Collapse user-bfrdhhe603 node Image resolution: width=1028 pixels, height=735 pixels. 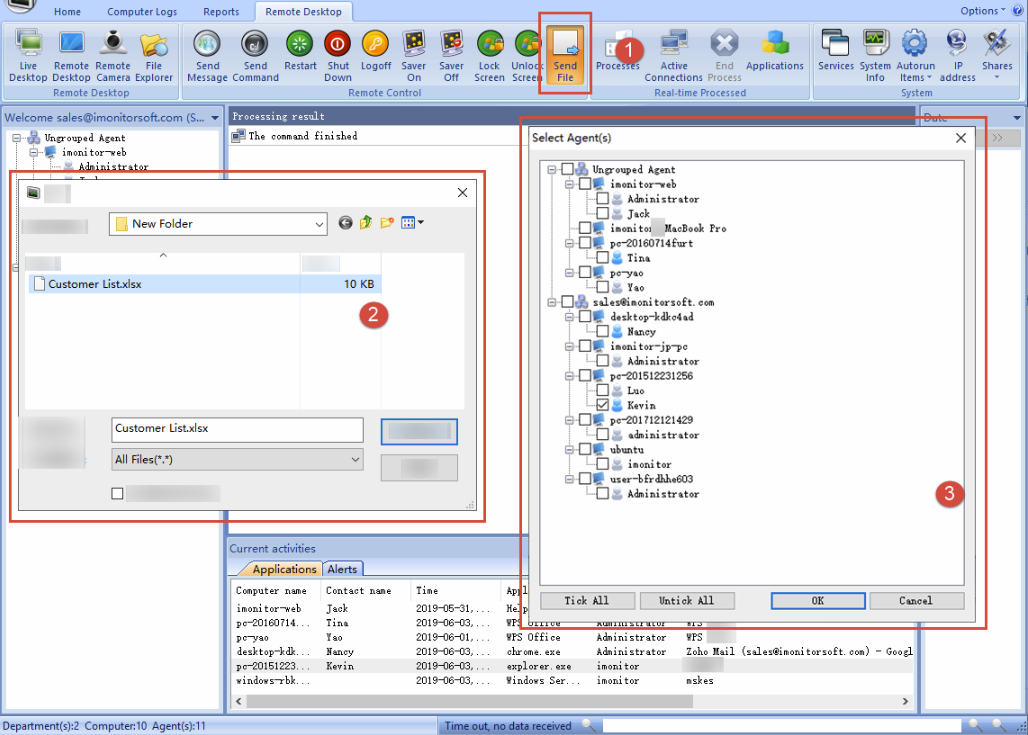pyautogui.click(x=569, y=479)
